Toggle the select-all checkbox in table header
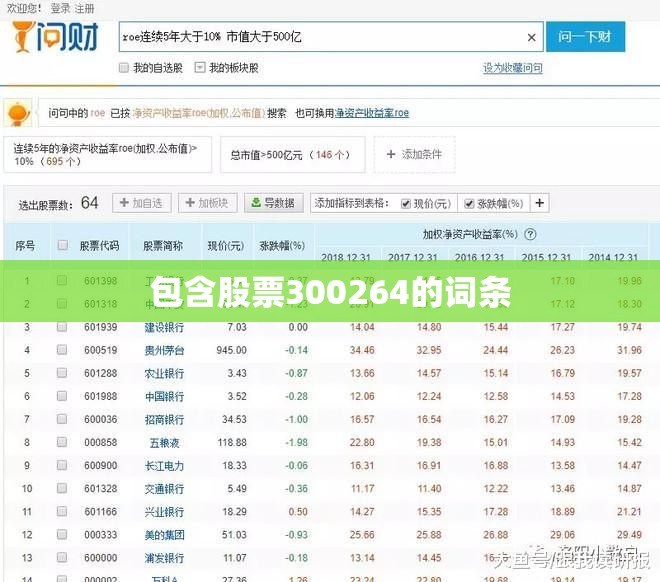This screenshot has height=582, width=660. click(63, 245)
